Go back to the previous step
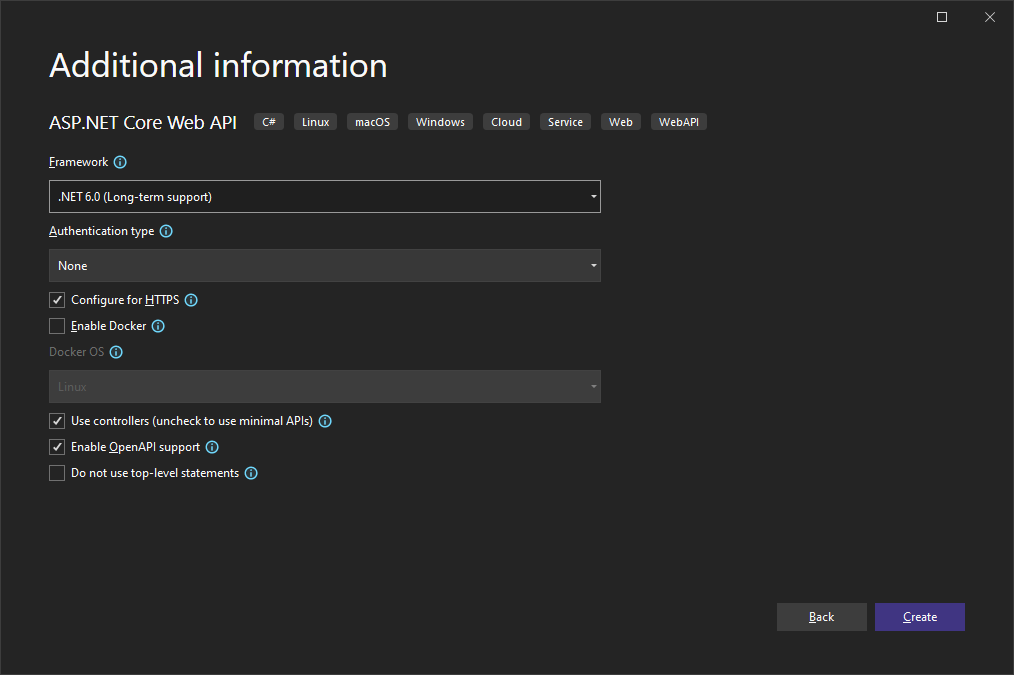The height and width of the screenshot is (675, 1014). tap(821, 616)
